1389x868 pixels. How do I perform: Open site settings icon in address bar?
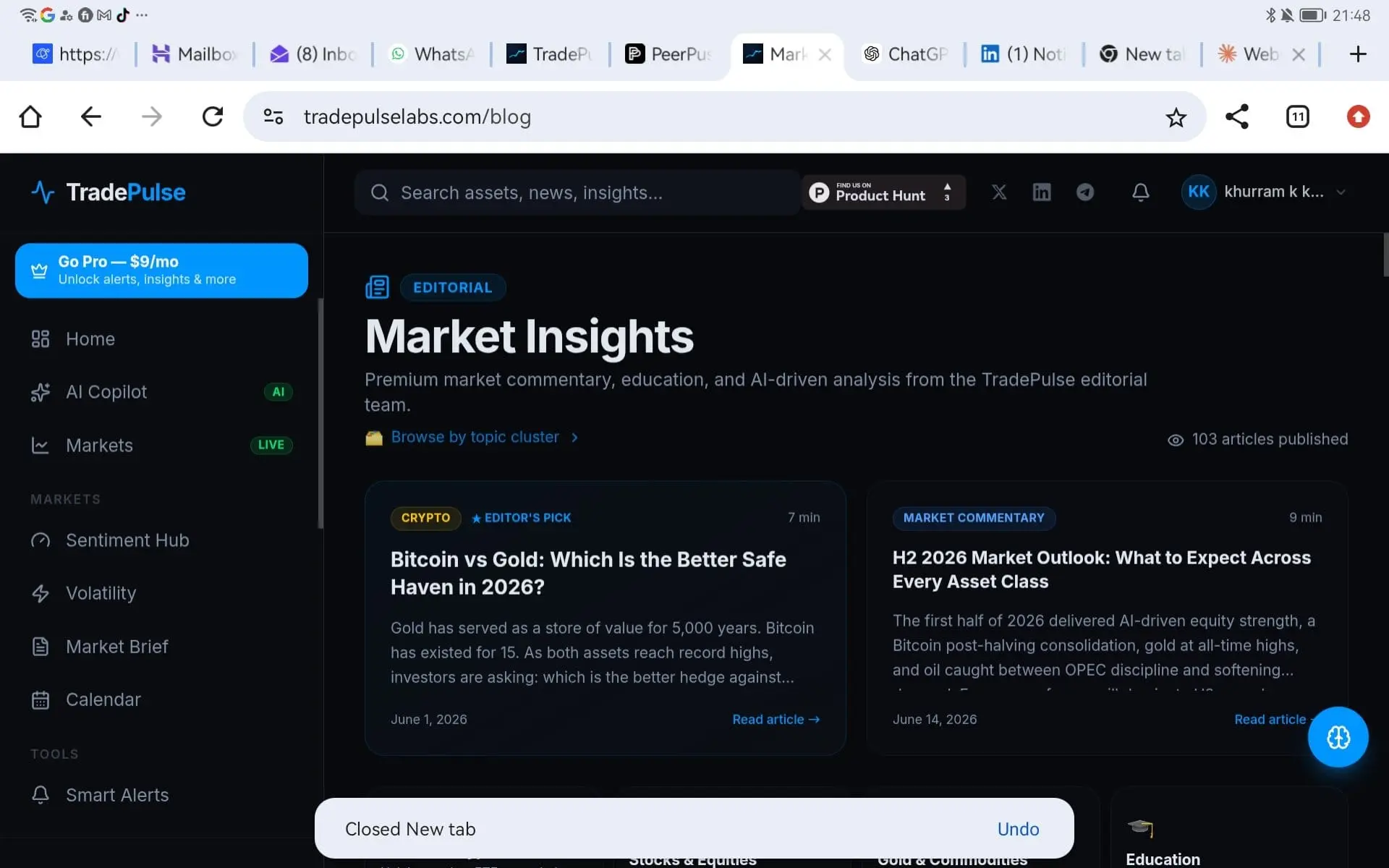tap(273, 116)
